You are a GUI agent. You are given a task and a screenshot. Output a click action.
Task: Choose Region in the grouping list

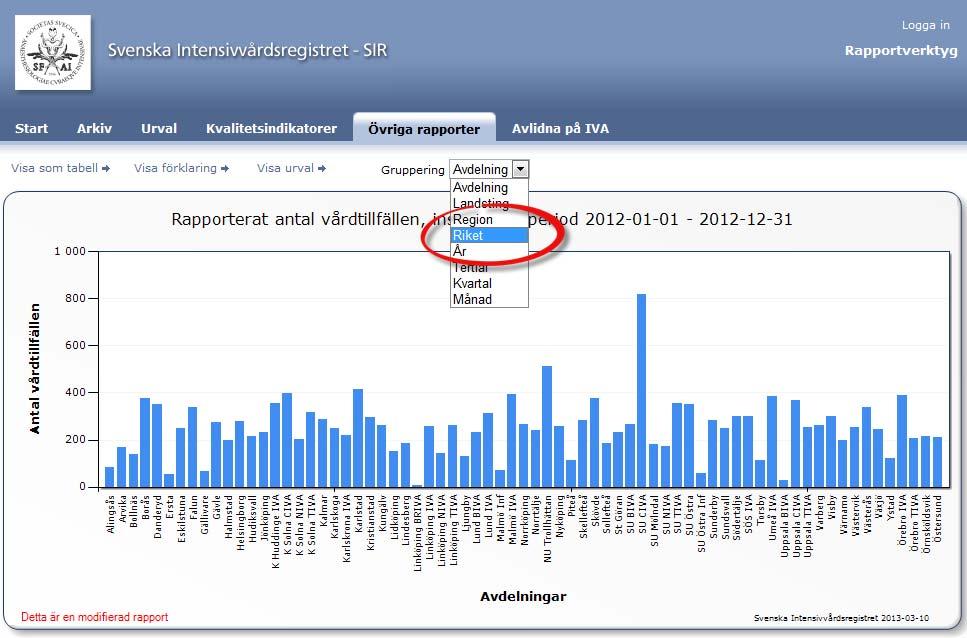point(489,219)
